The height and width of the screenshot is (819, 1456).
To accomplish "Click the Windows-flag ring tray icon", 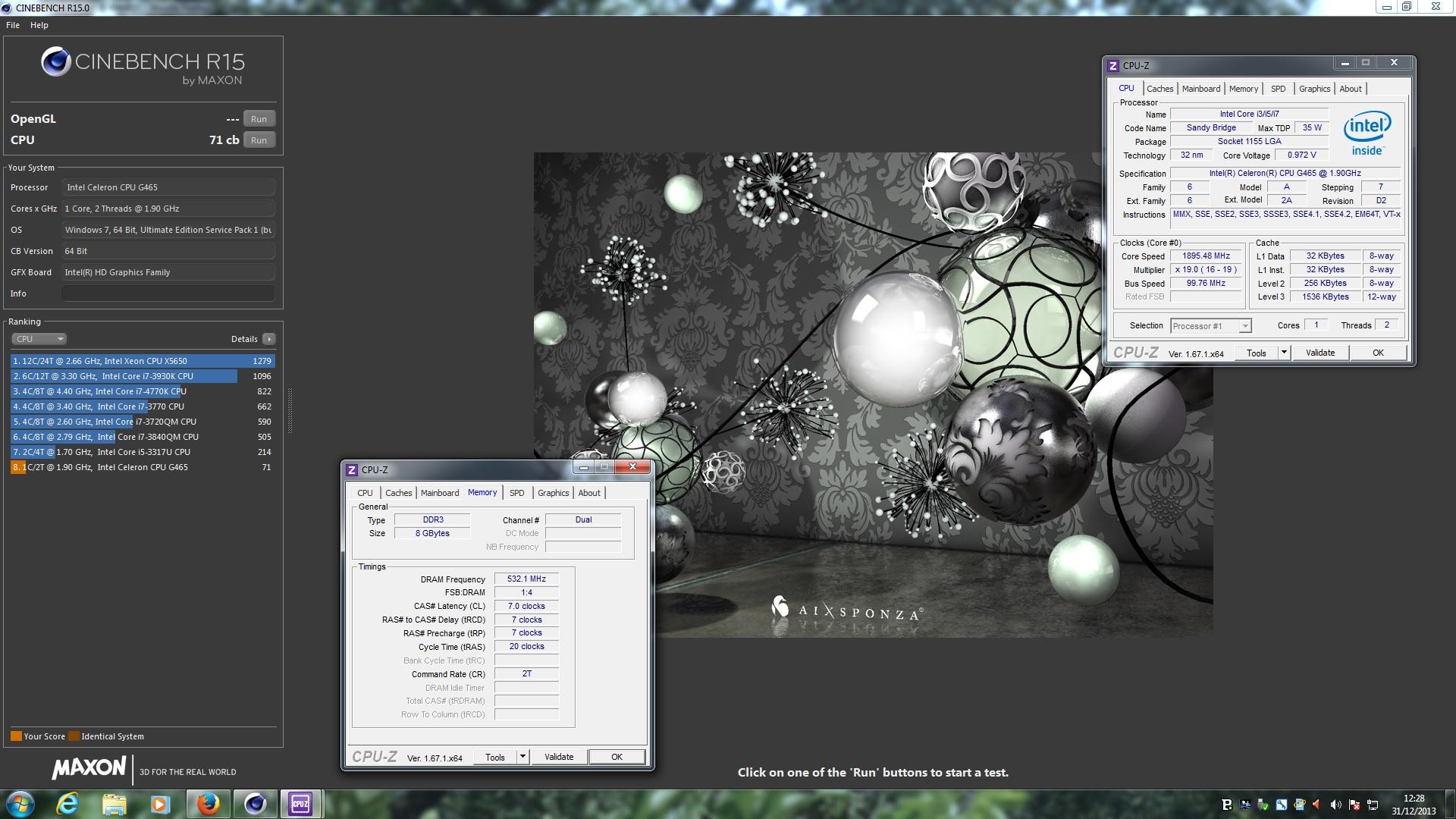I will (1300, 805).
